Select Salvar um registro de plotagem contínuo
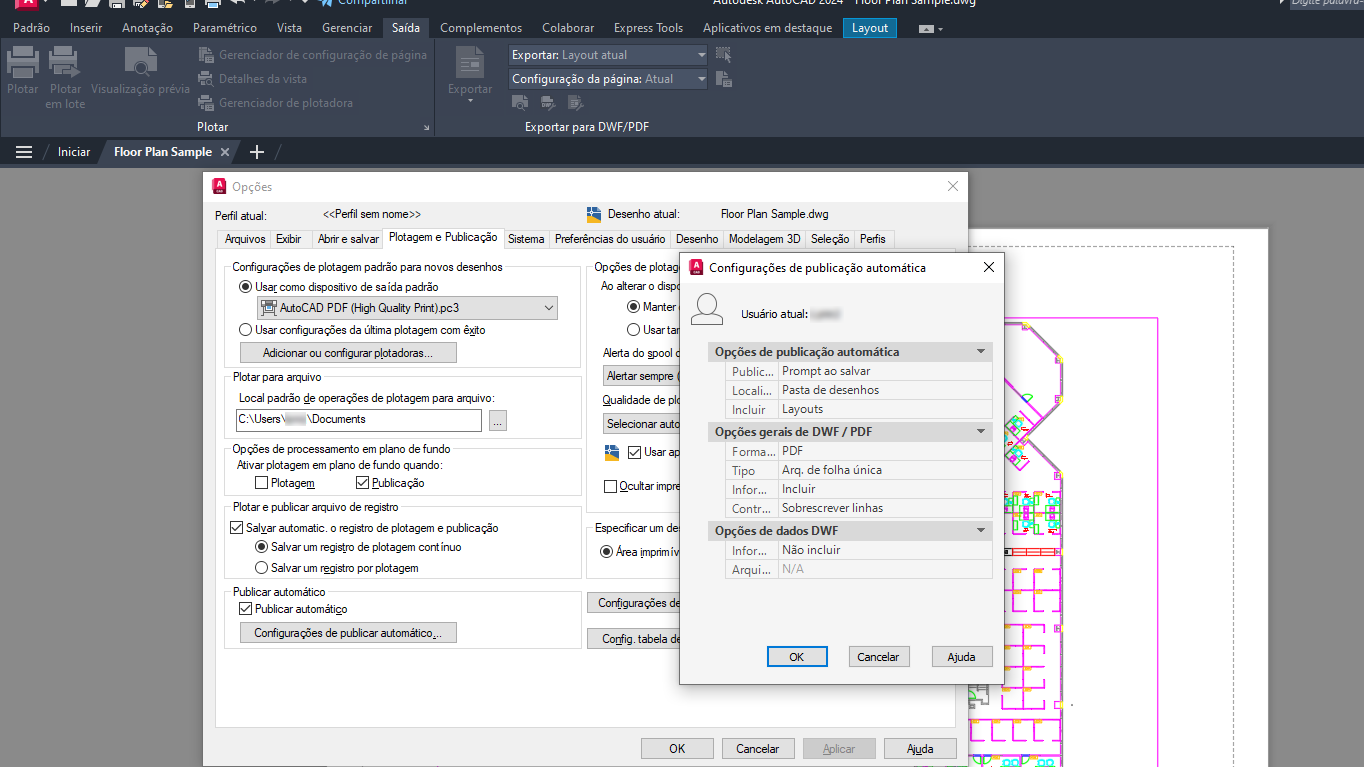The height and width of the screenshot is (767, 1364). [262, 548]
